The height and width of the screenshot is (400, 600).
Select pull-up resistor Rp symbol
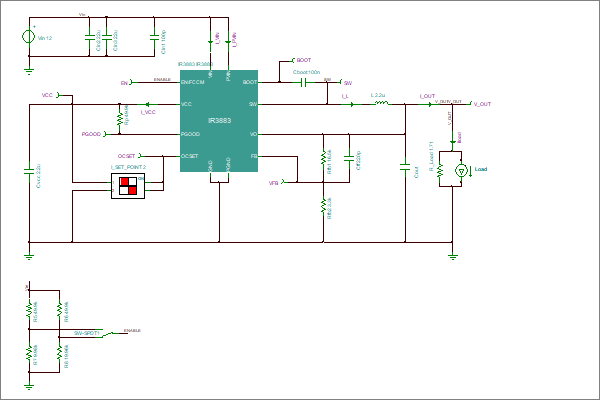coord(119,118)
